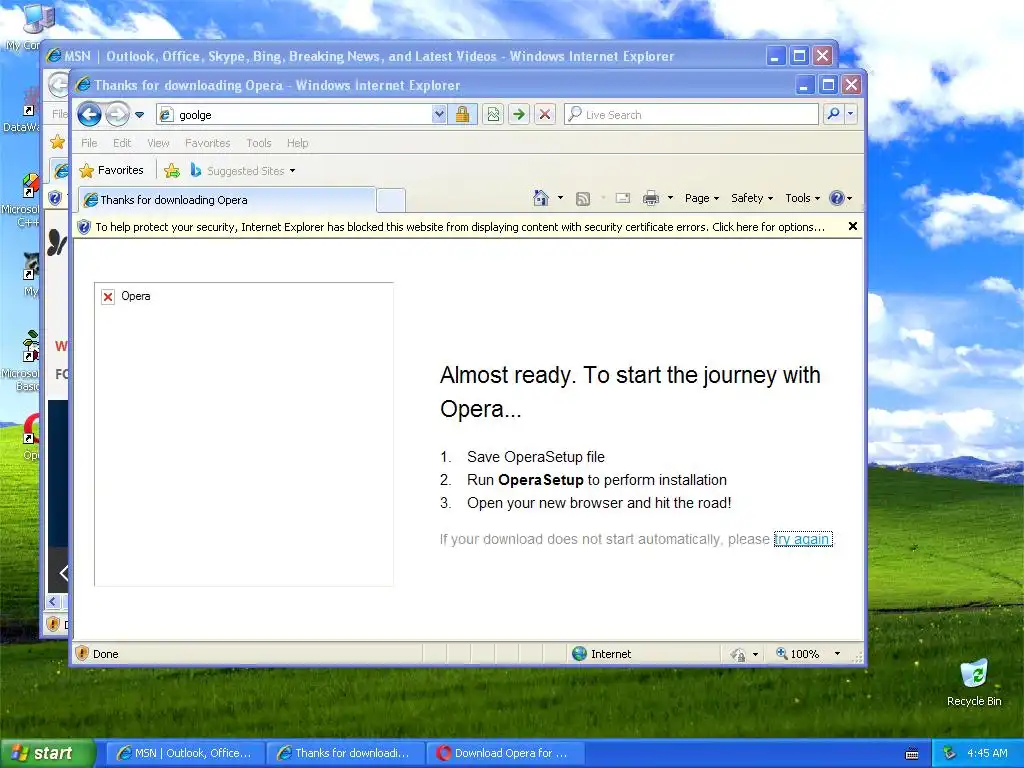Switch to MSN taskbar button
The width and height of the screenshot is (1024, 768).
click(185, 753)
